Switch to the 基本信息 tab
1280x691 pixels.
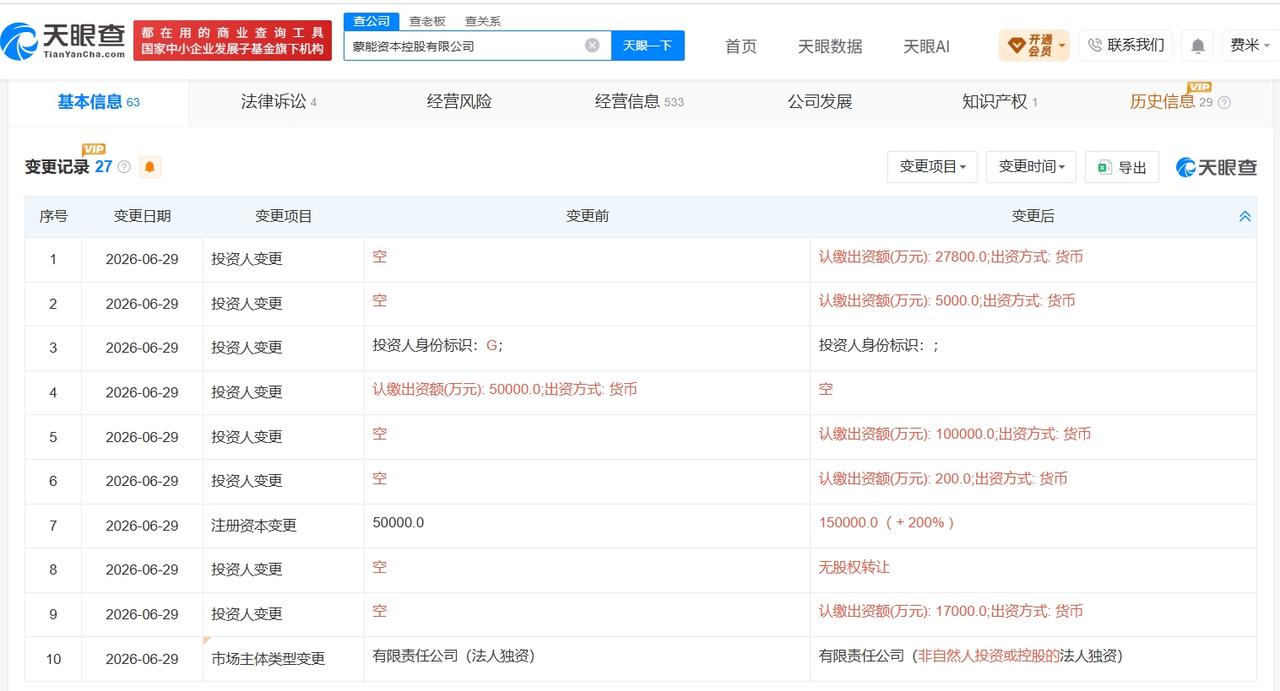[98, 101]
